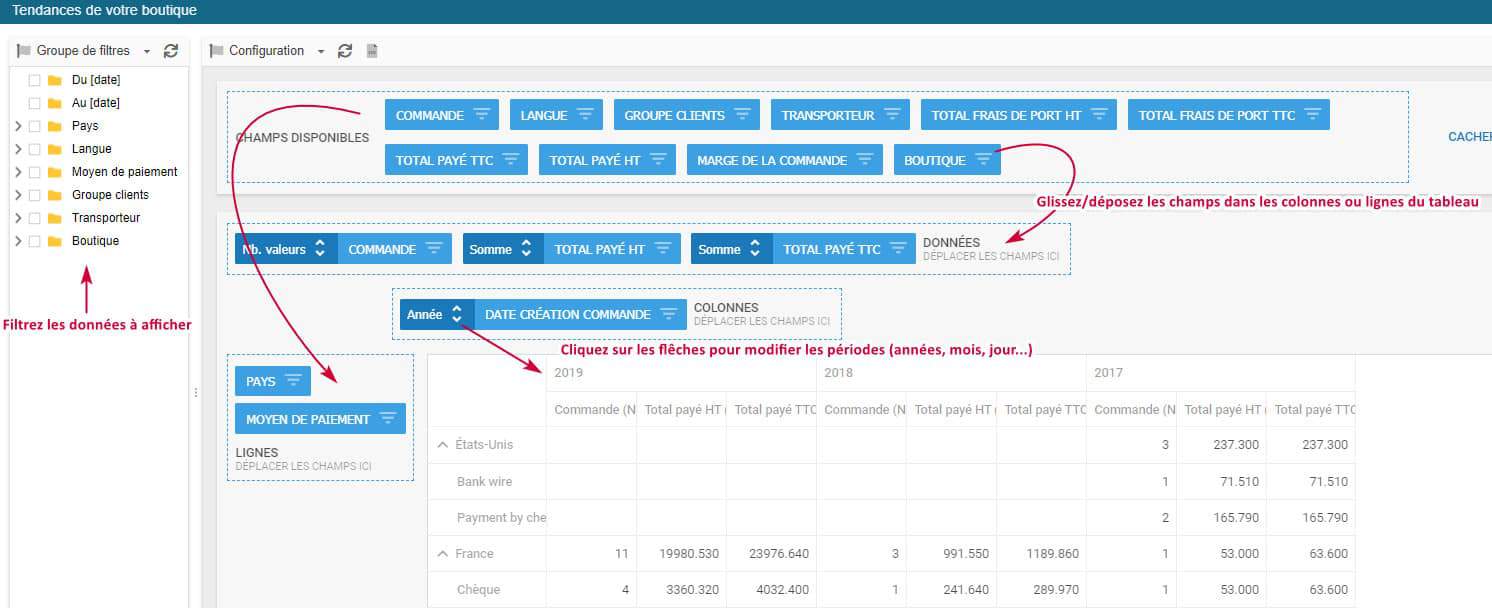1492x608 pixels.
Task: Open filter icon on TRANSPORTEUR field
Action: click(x=892, y=115)
